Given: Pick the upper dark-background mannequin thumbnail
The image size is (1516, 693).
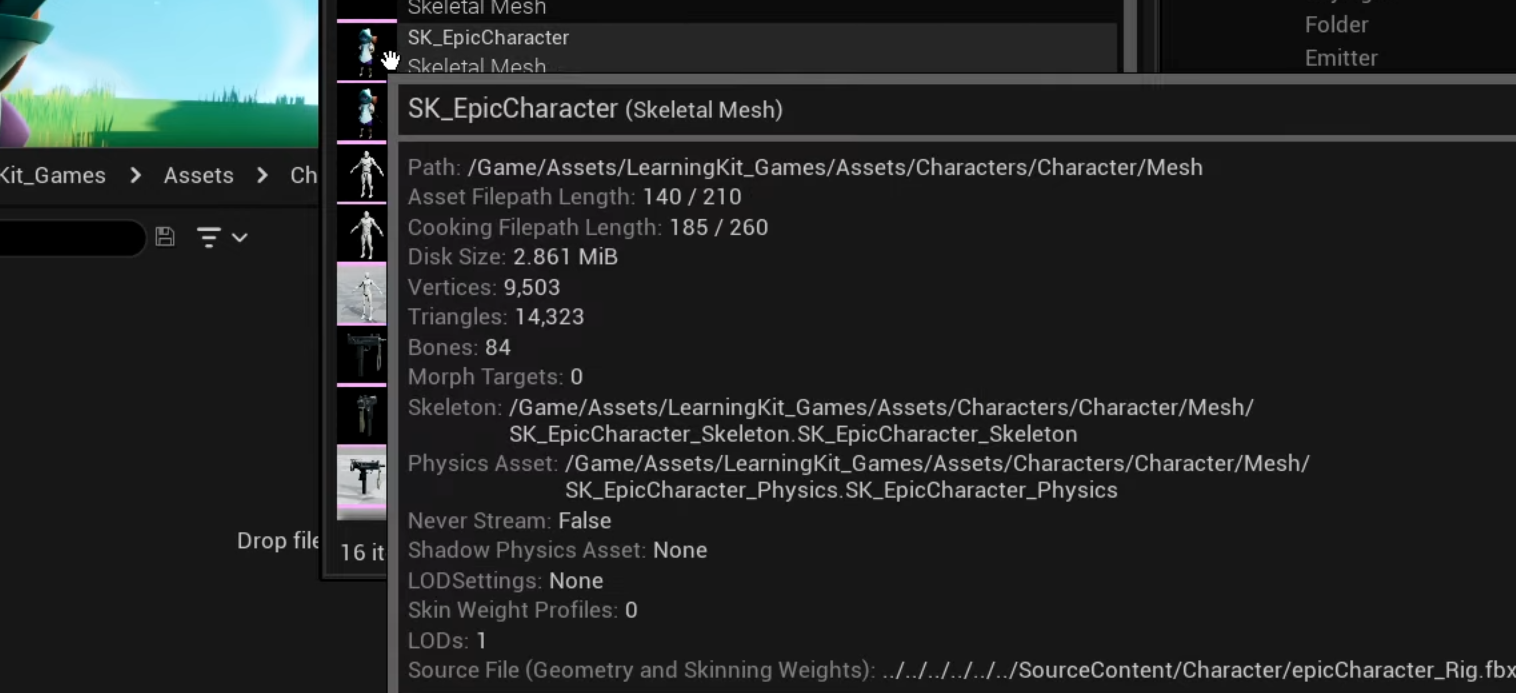Looking at the screenshot, I should [x=361, y=173].
